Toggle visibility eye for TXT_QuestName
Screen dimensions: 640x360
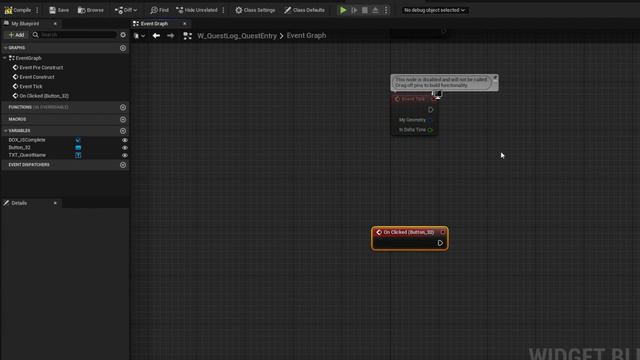tap(124, 156)
